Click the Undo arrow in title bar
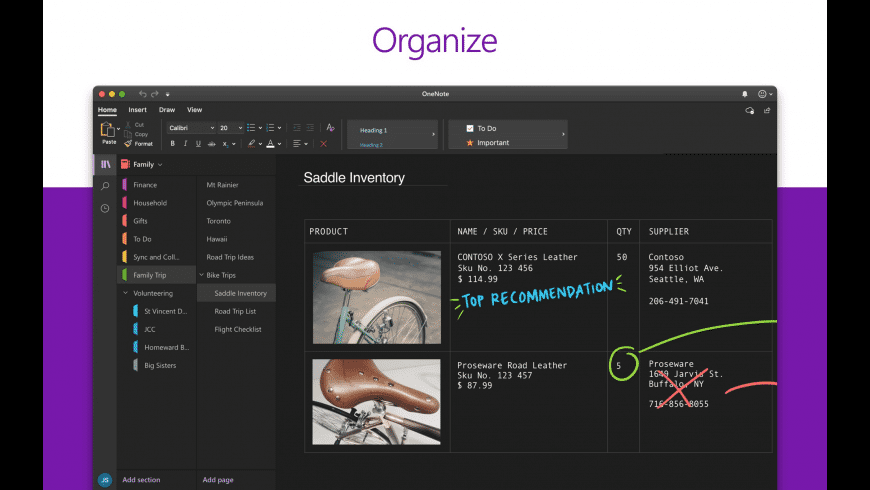The height and width of the screenshot is (490, 870). click(x=143, y=94)
